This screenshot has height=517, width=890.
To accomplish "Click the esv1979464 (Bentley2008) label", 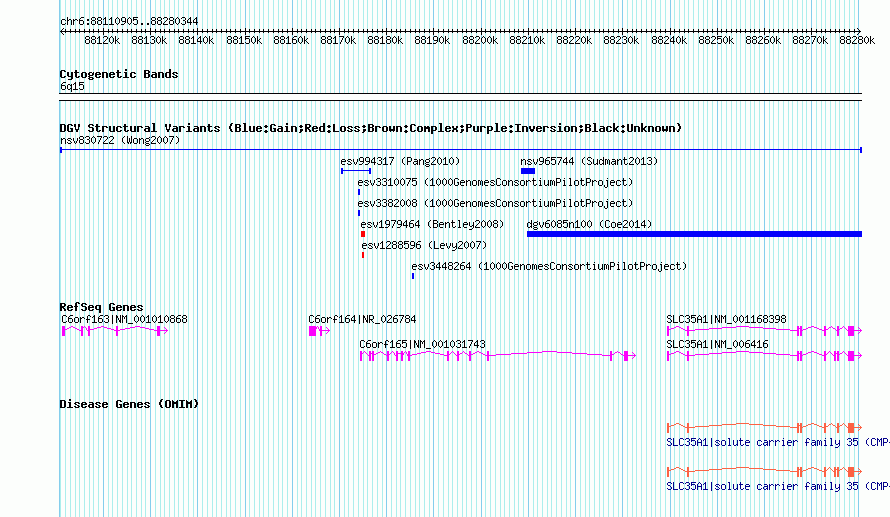I will [432, 224].
